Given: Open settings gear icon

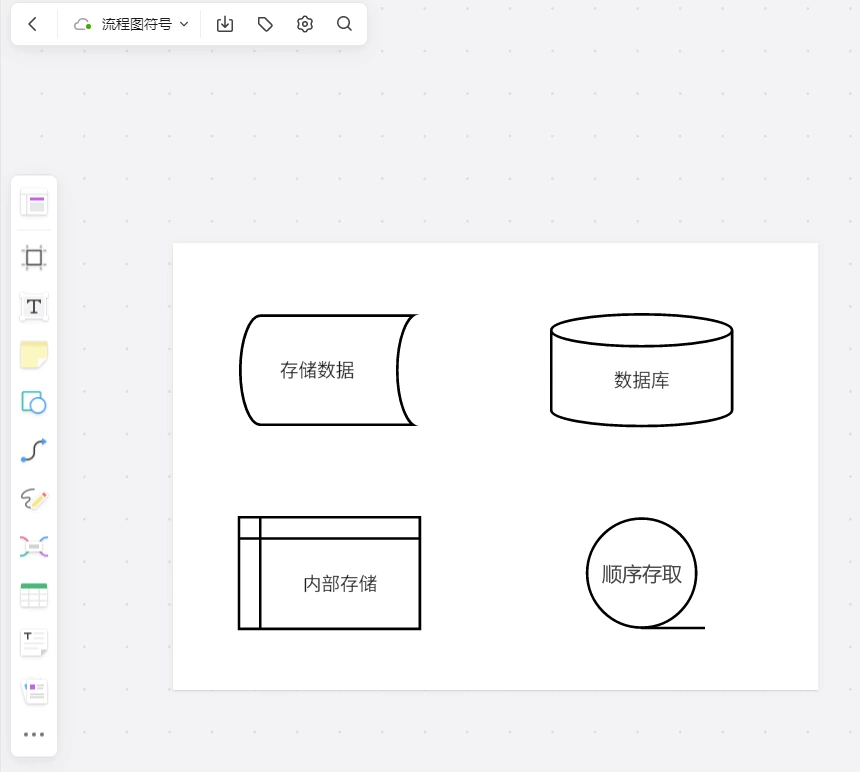Looking at the screenshot, I should tap(305, 24).
